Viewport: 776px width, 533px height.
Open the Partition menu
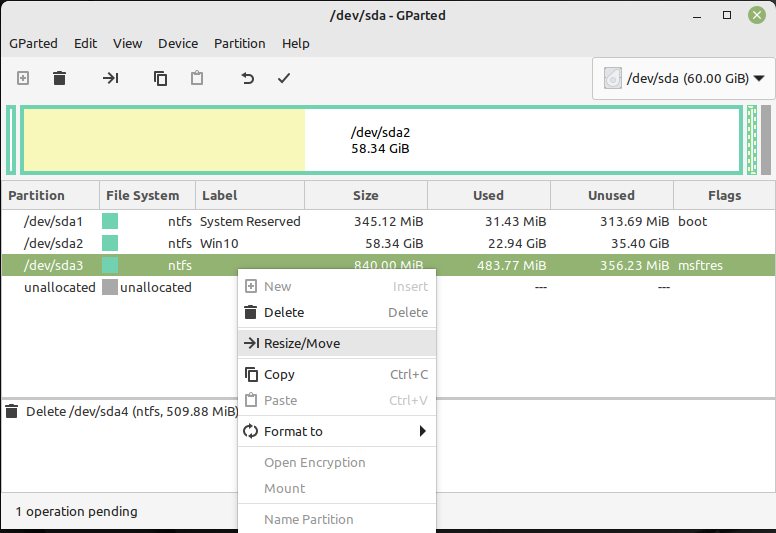240,44
